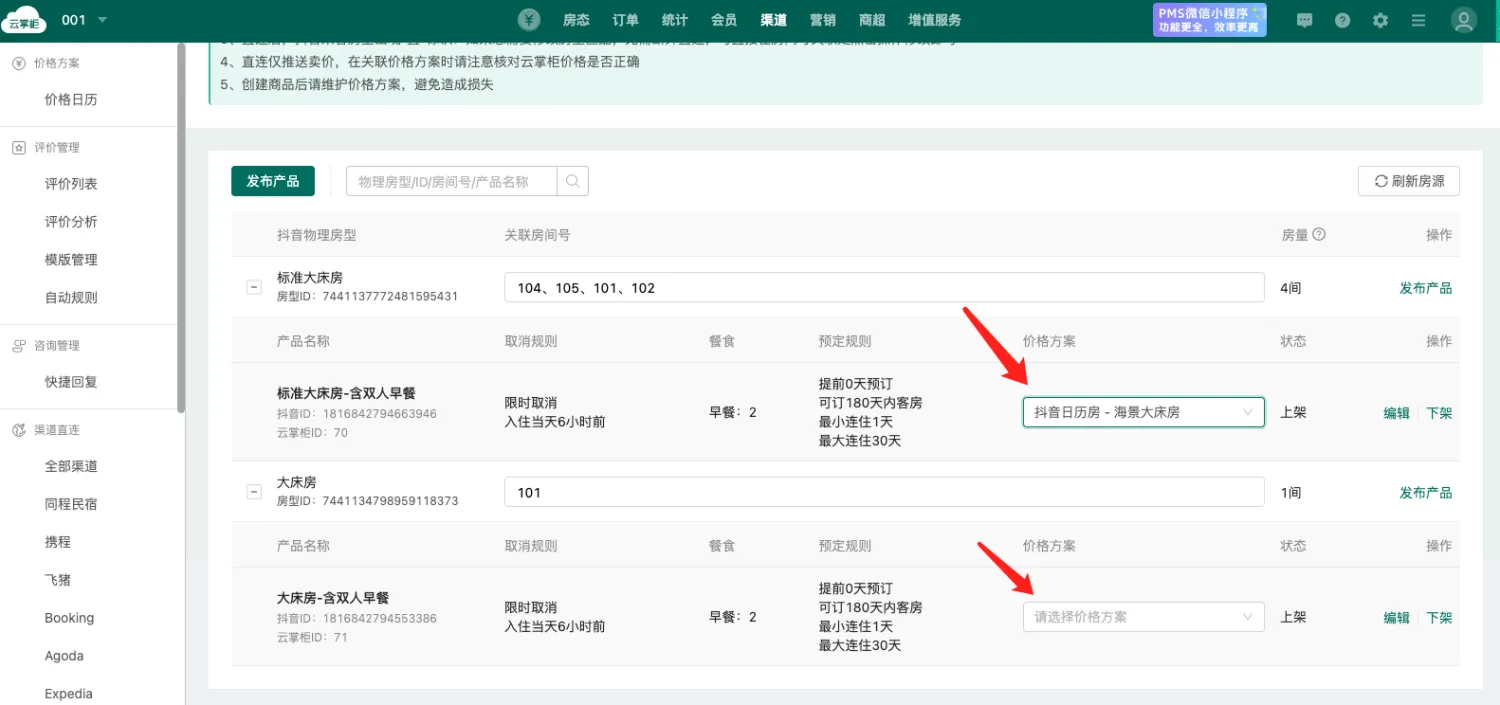Go to the 渠道 tab

773,20
